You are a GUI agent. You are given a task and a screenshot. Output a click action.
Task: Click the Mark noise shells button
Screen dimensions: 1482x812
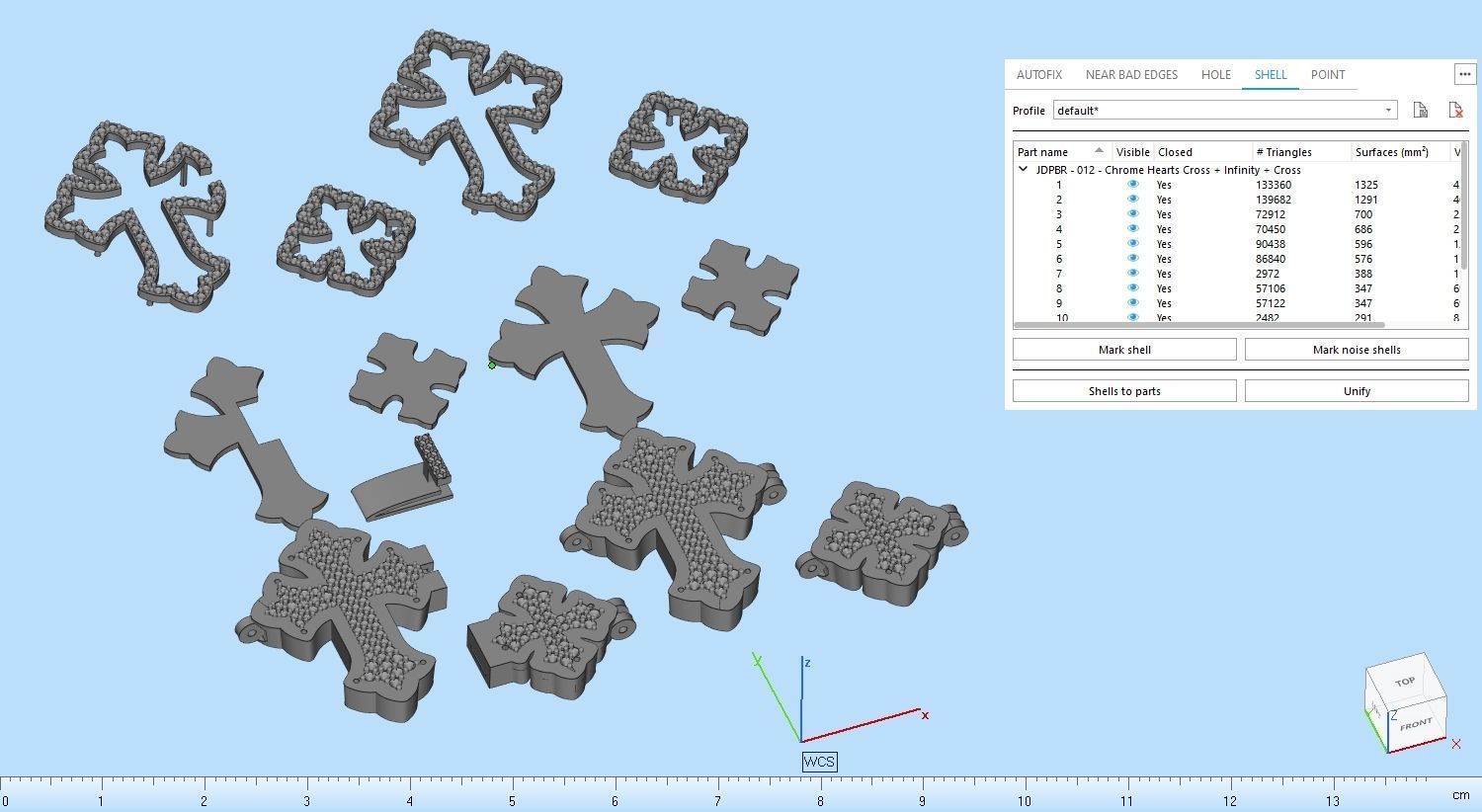pos(1357,350)
